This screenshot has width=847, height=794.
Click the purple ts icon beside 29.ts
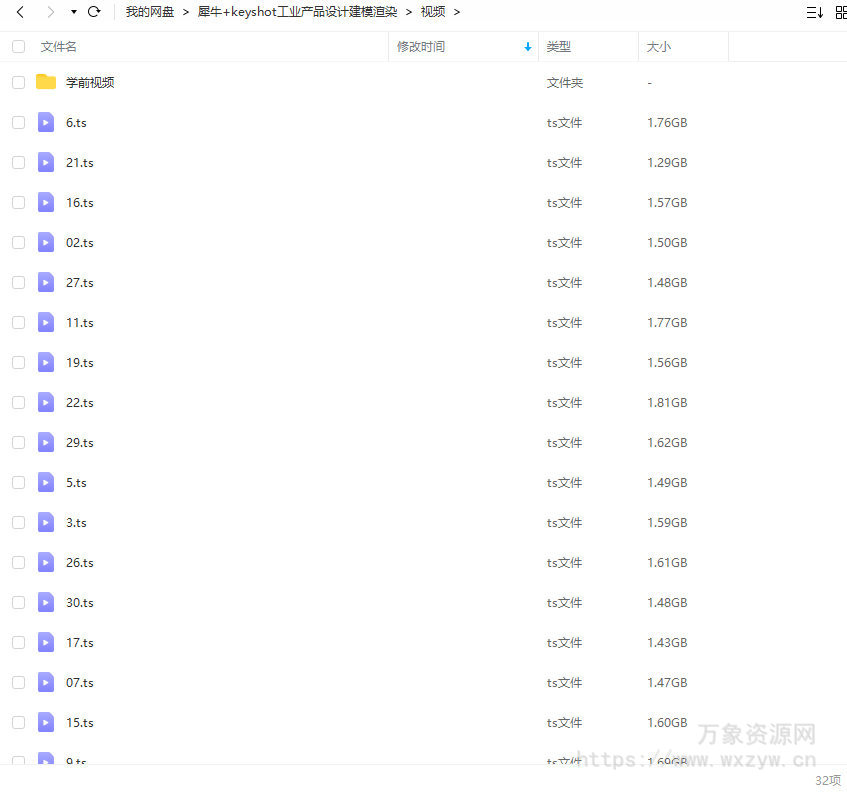tap(46, 442)
